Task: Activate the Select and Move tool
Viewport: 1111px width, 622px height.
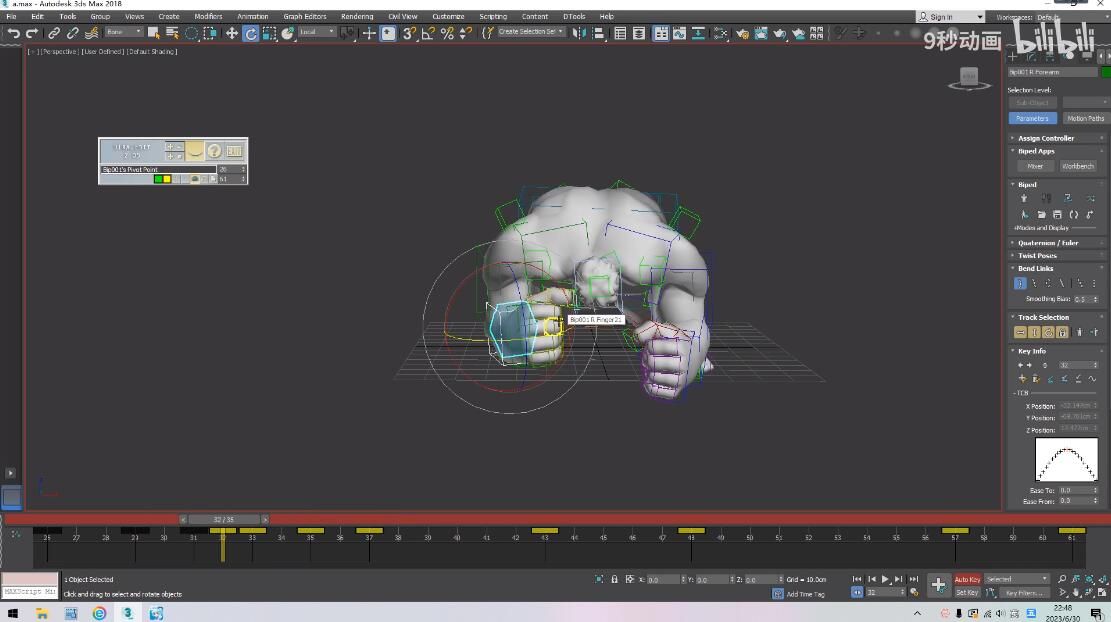Action: pyautogui.click(x=232, y=33)
